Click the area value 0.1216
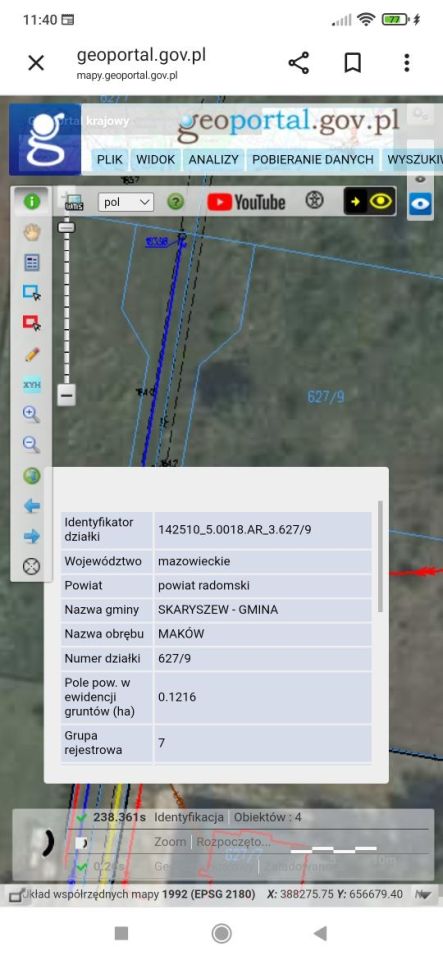 (x=262, y=697)
